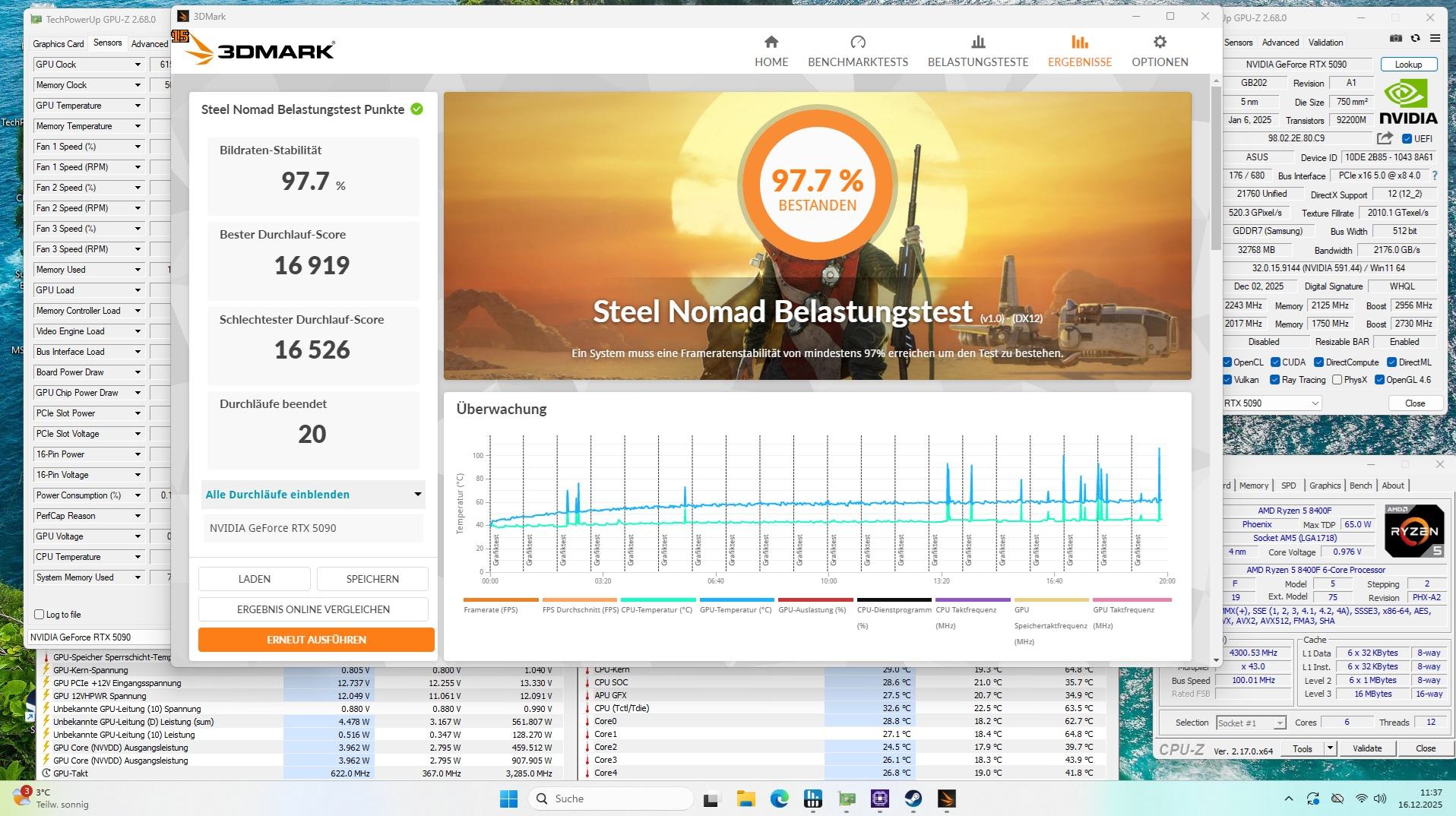The width and height of the screenshot is (1456, 816).
Task: Open the GPU Temperature sensor dropdown
Action: point(138,106)
